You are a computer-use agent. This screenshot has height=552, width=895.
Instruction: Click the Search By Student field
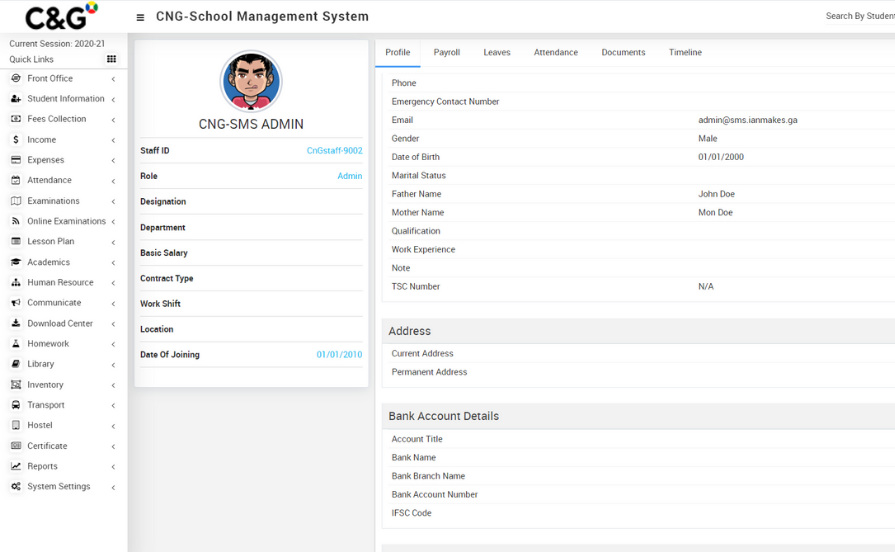[x=859, y=17]
